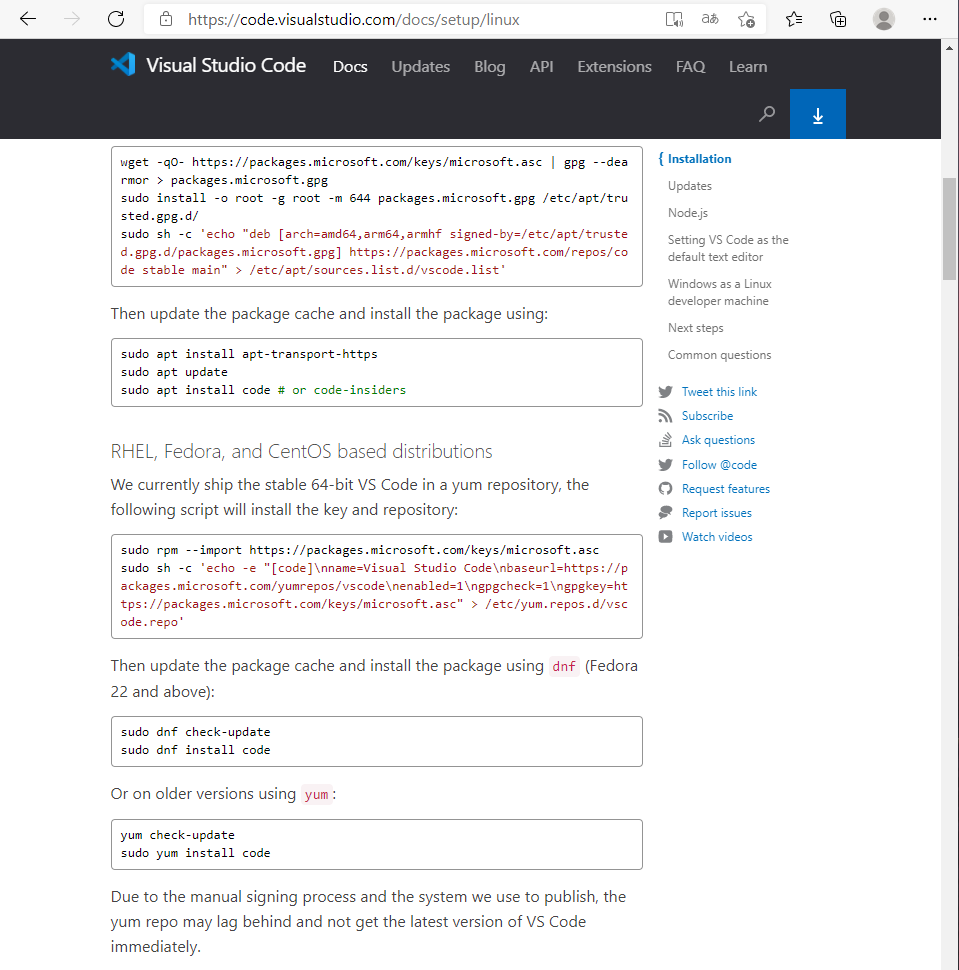
Task: Click the Follow @code link
Action: pyautogui.click(x=719, y=465)
